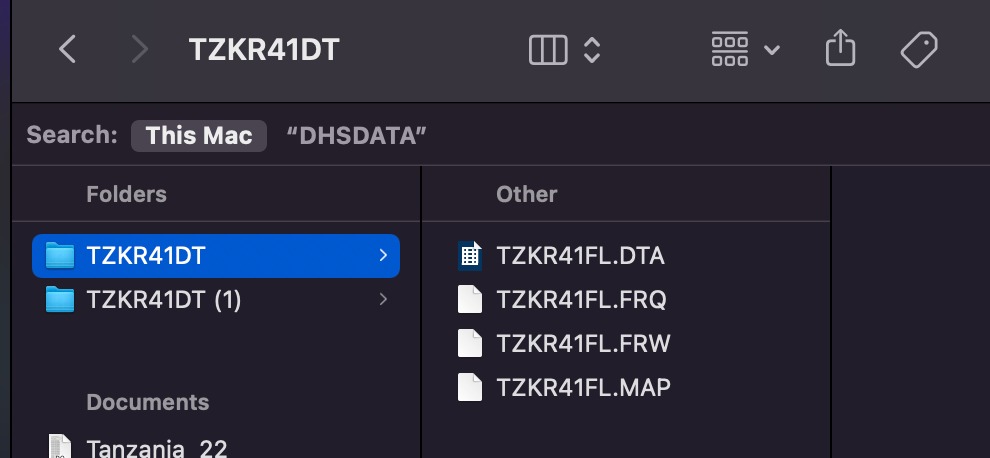Click the TZKR41FL.DTA file icon
The height and width of the screenshot is (458, 990).
[x=470, y=256]
